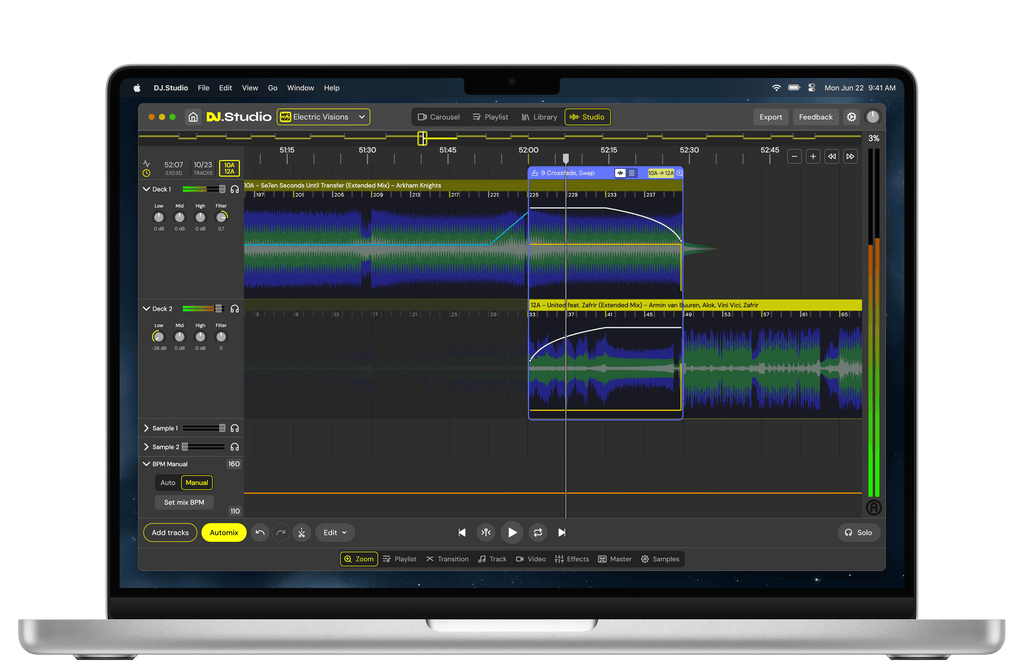
Task: Expand the Sample 2 track
Action: [x=146, y=447]
